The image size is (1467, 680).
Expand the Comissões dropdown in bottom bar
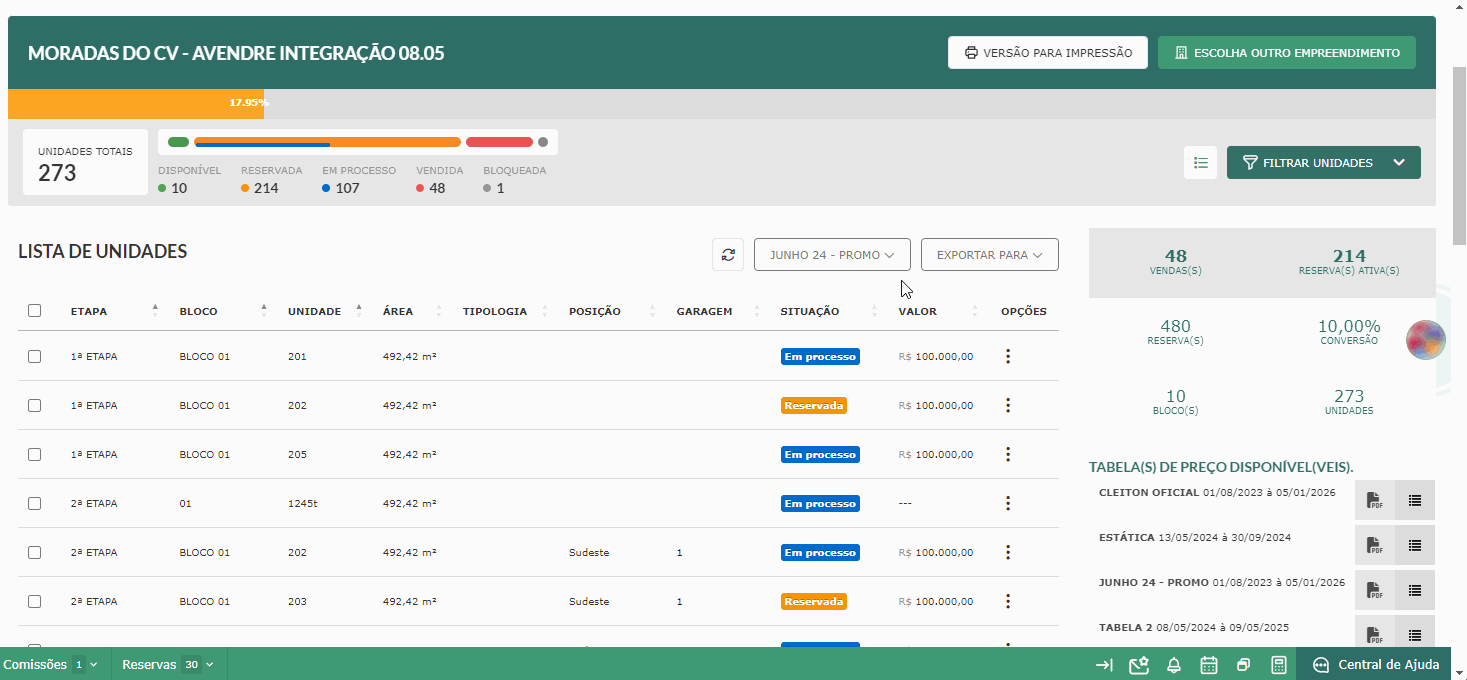click(51, 664)
